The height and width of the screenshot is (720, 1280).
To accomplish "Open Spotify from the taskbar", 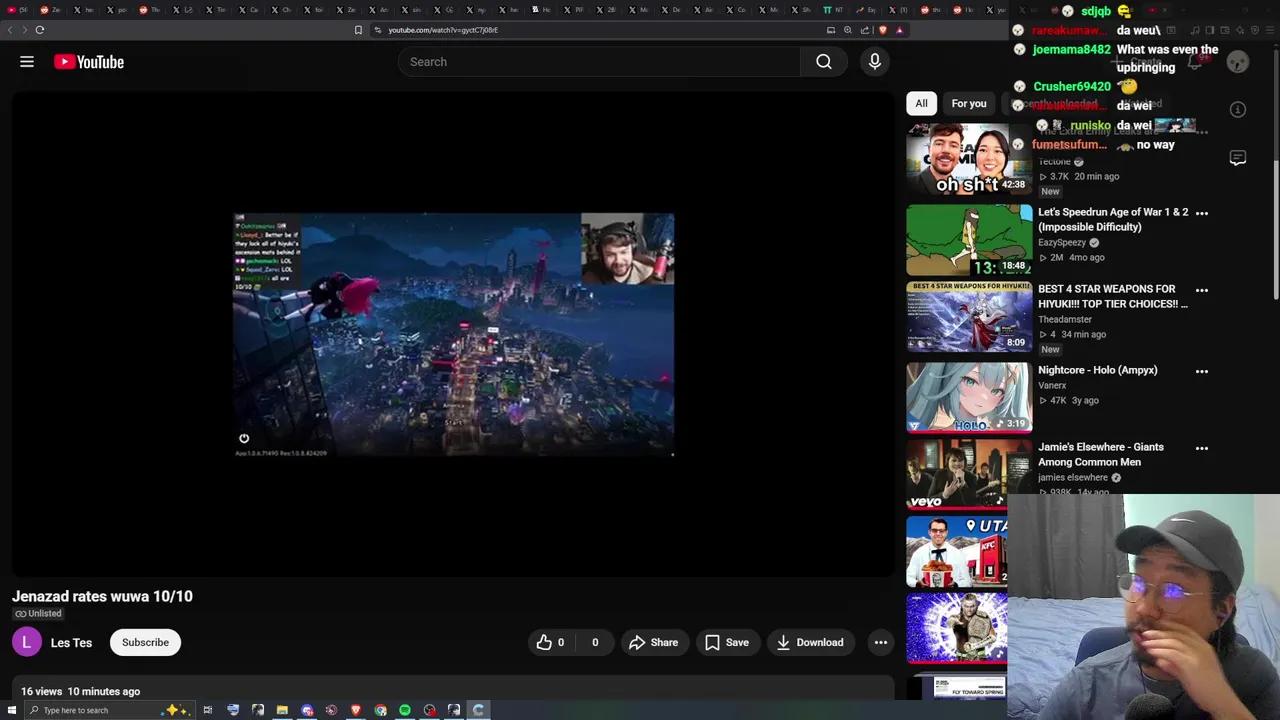I will click(405, 710).
